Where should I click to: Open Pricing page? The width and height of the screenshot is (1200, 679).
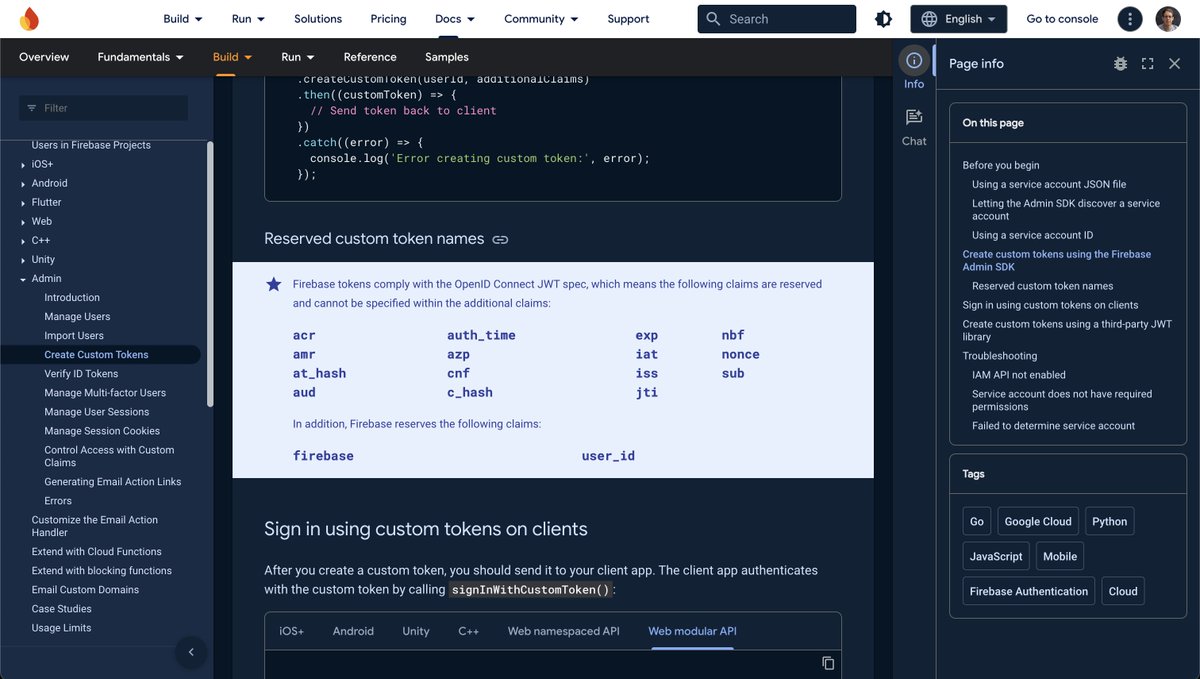(x=388, y=19)
